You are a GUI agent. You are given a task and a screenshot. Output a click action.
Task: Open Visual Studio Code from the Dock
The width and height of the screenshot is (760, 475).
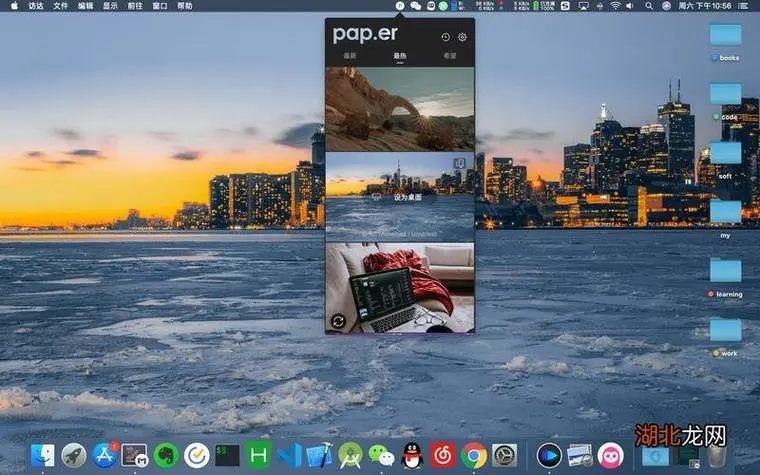pos(290,456)
